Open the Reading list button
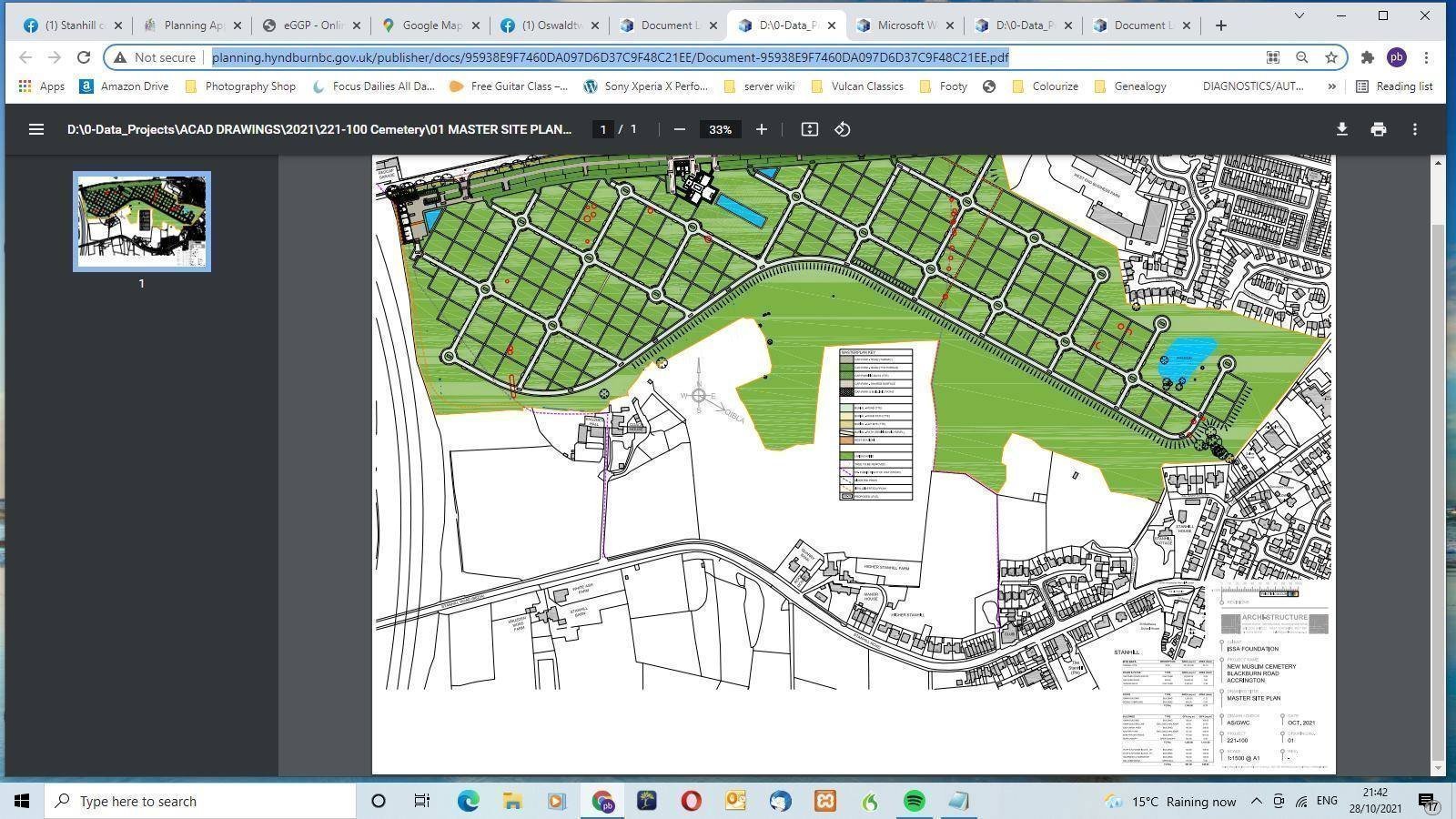The width and height of the screenshot is (1456, 819). click(1394, 86)
